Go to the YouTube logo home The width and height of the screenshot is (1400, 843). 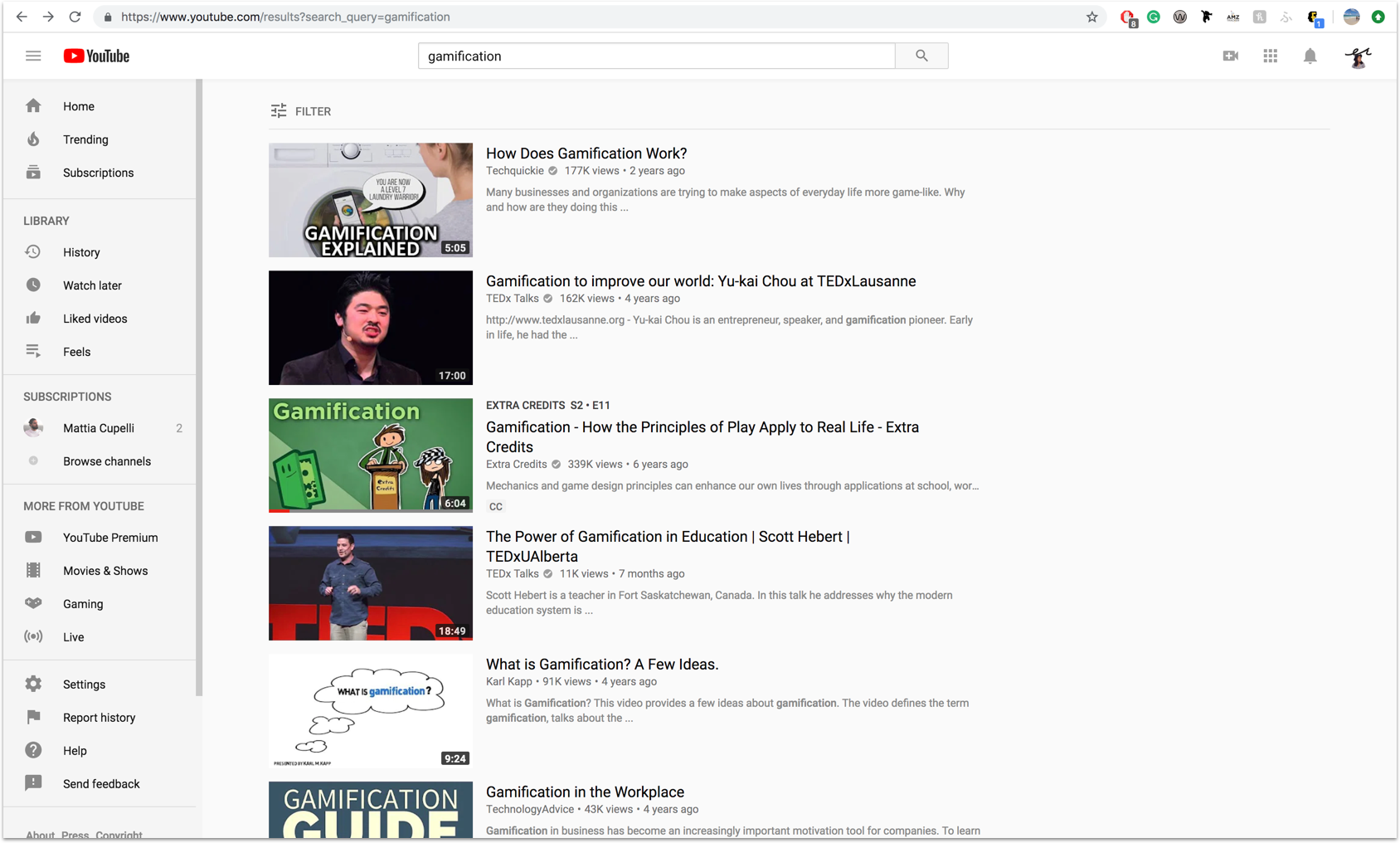[96, 56]
